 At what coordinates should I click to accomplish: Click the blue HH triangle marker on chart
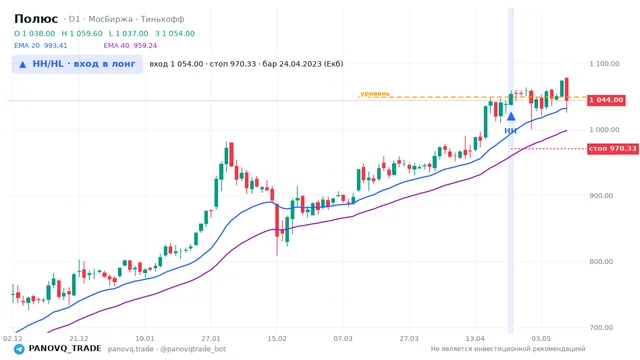pos(511,117)
